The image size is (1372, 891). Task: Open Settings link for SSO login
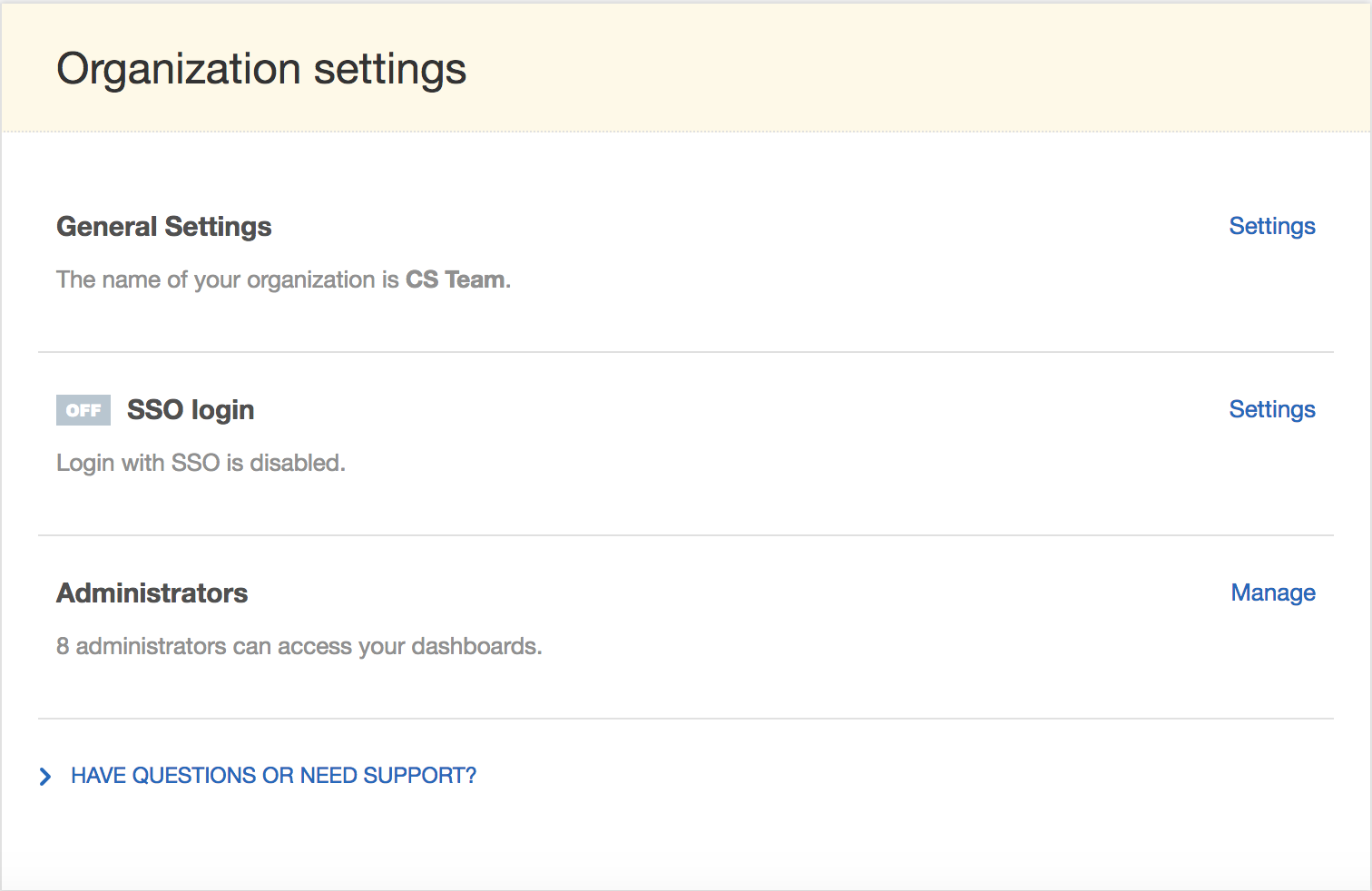click(1272, 410)
